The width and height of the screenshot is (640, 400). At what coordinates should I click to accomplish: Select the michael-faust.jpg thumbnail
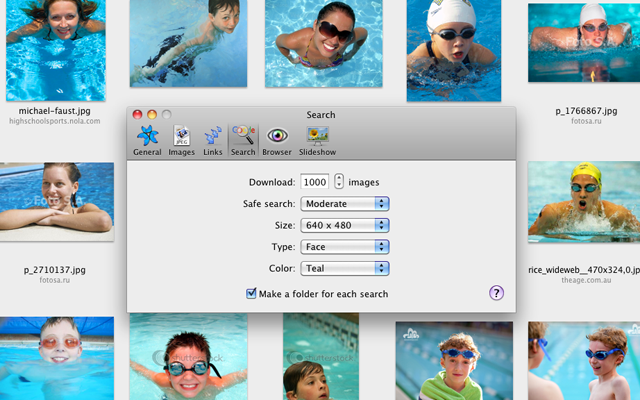[x=56, y=50]
